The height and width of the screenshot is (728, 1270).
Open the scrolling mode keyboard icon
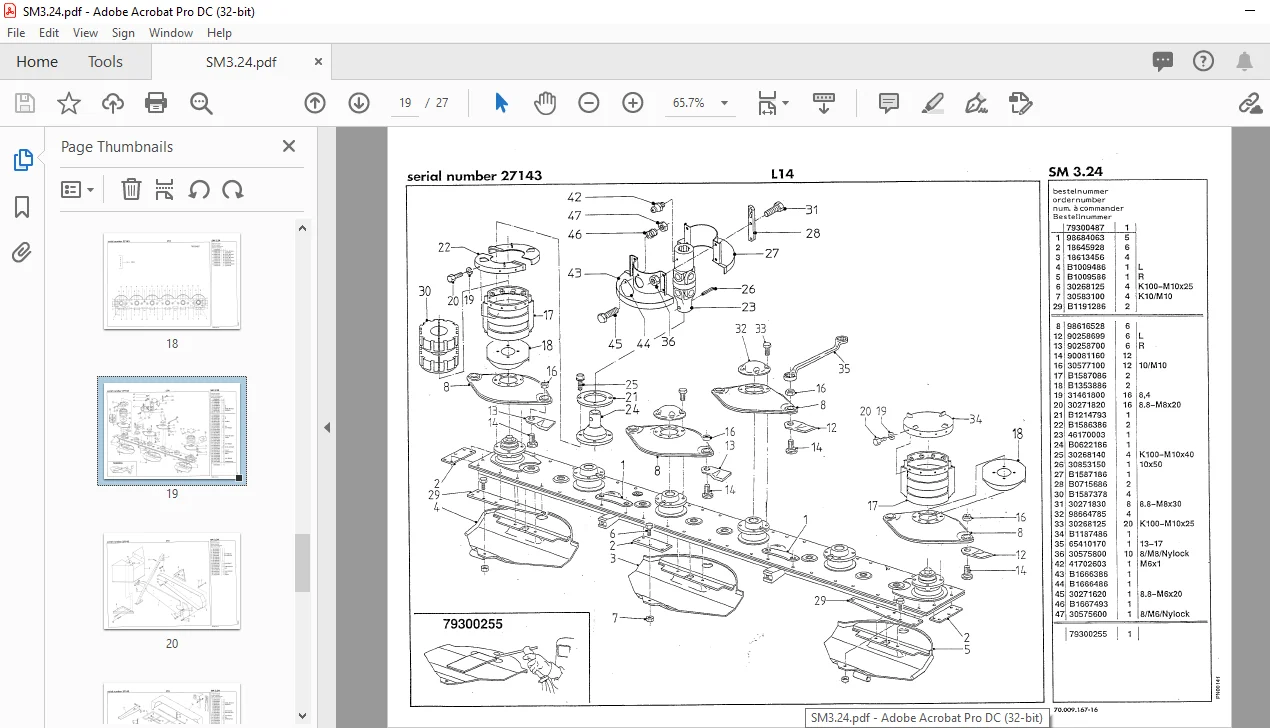(x=824, y=103)
